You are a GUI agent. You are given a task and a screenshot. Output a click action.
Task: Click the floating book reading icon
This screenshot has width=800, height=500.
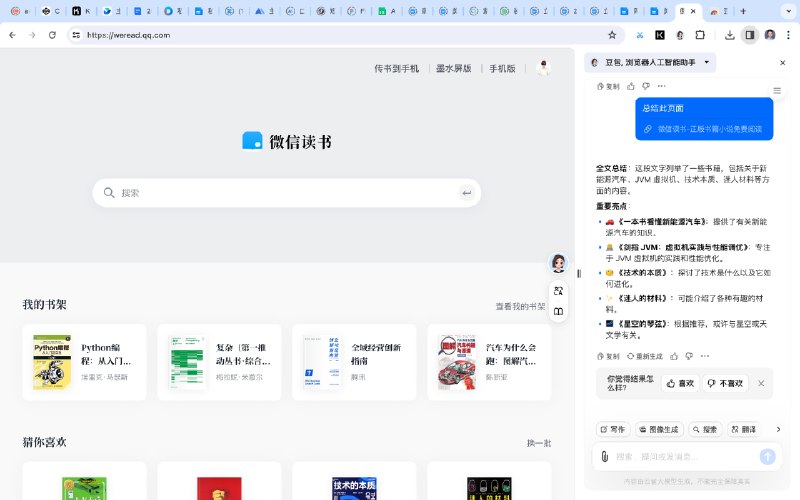pyautogui.click(x=558, y=311)
